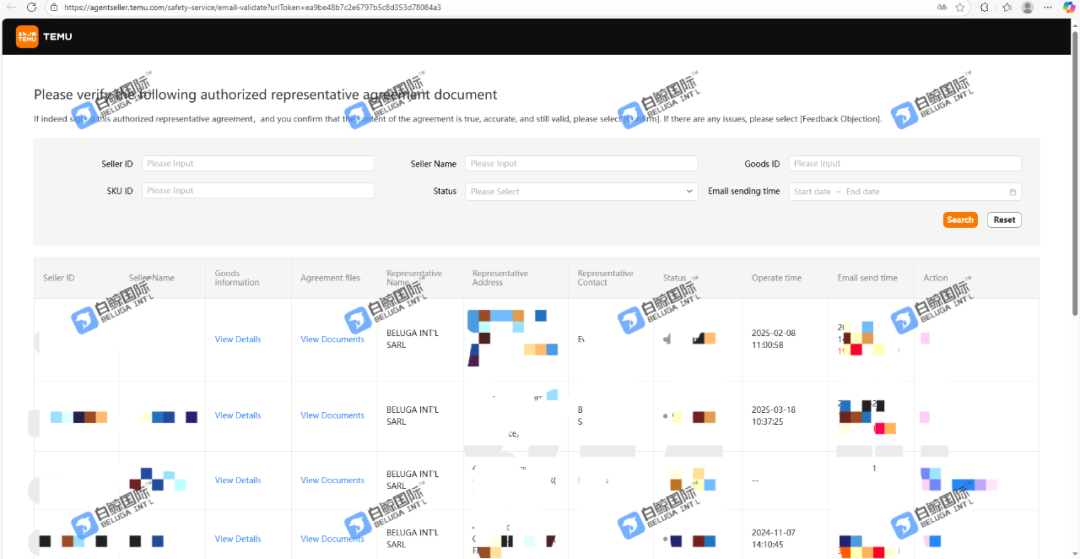Image resolution: width=1080 pixels, height=559 pixels.
Task: Open View Documents in the row without operate time
Action: (332, 480)
